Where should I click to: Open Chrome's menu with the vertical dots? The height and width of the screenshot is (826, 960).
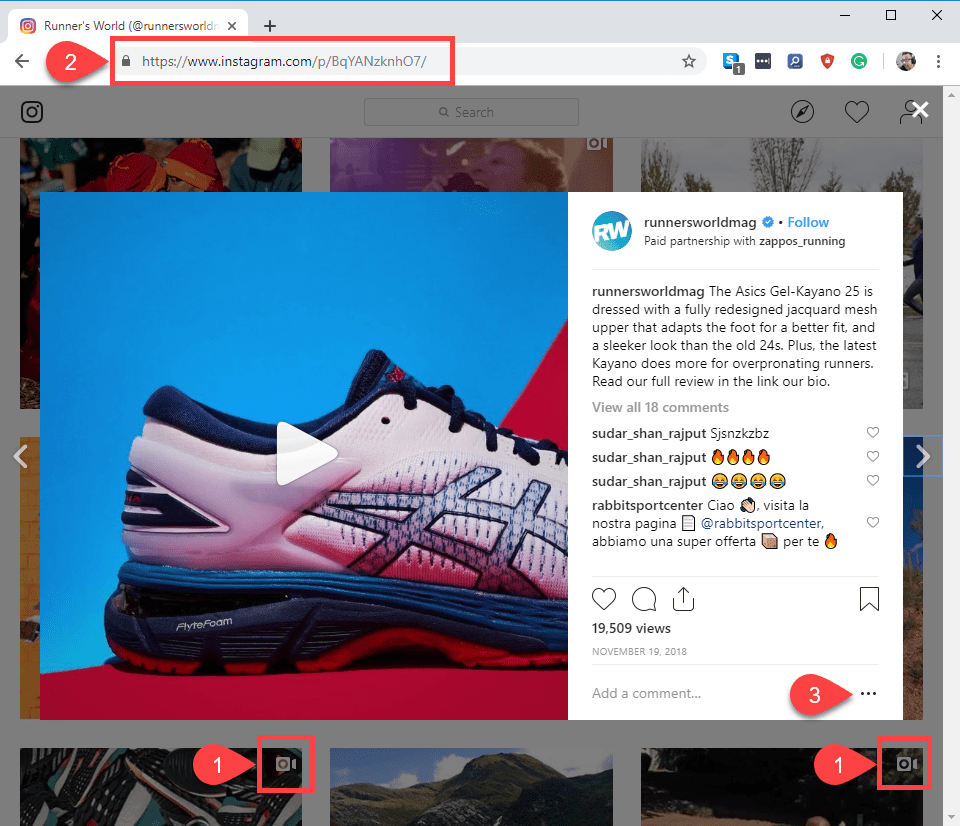pyautogui.click(x=938, y=61)
